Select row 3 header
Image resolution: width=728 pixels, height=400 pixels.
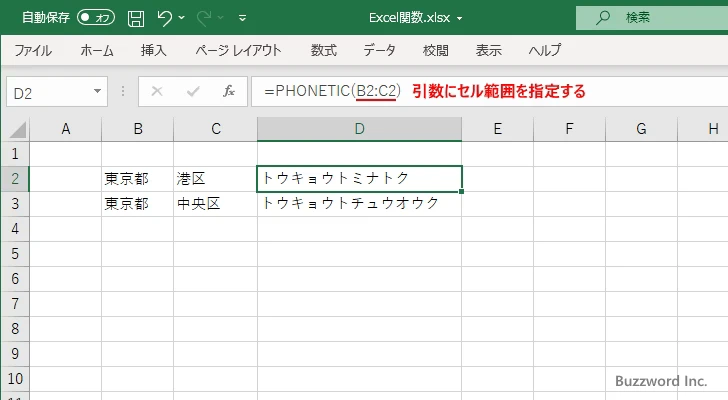point(15,204)
